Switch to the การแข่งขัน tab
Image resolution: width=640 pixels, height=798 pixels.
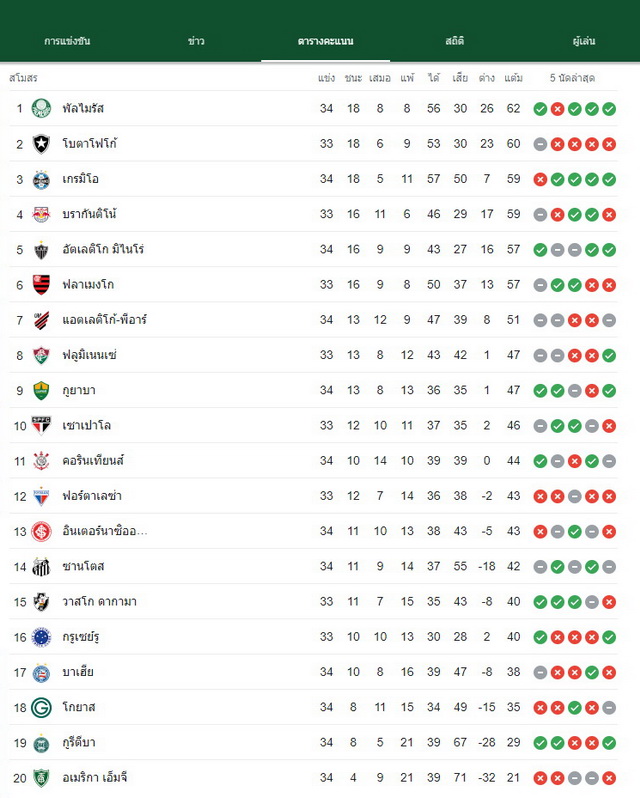pyautogui.click(x=67, y=41)
